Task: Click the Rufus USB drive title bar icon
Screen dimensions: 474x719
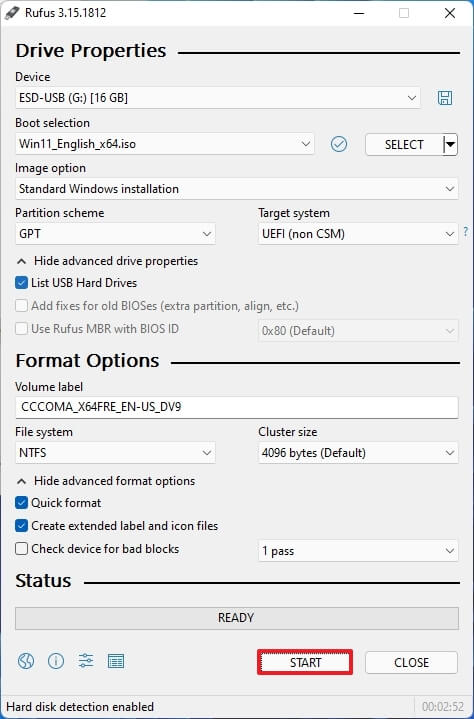Action: (11, 13)
